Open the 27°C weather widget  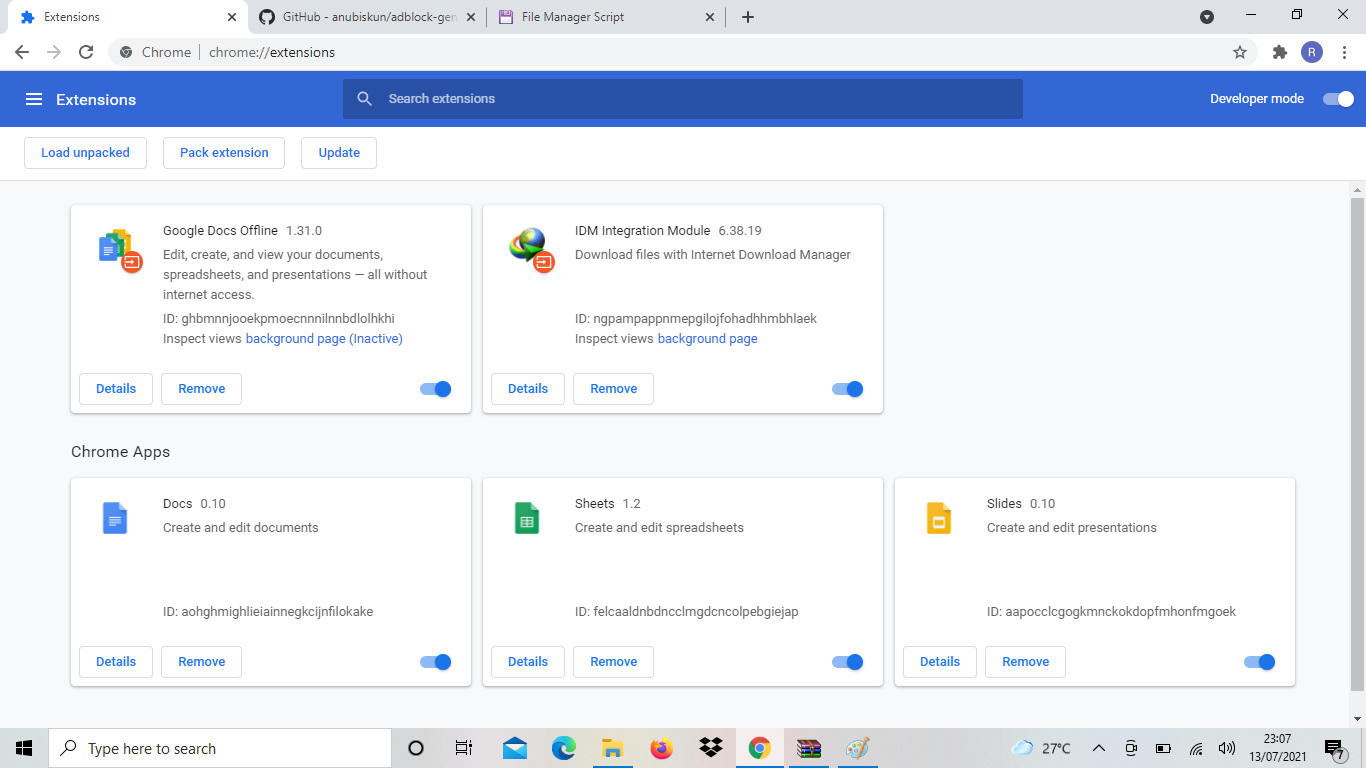point(1042,748)
